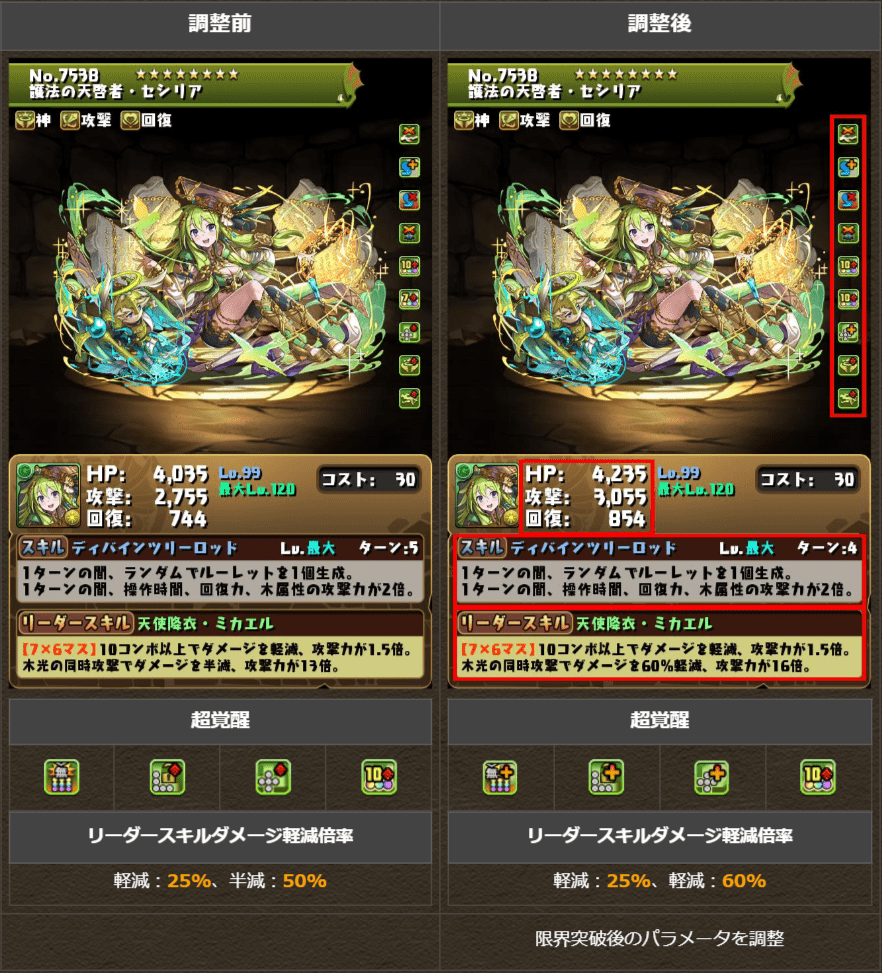Click the red-highlighted HP stats box

click(587, 496)
